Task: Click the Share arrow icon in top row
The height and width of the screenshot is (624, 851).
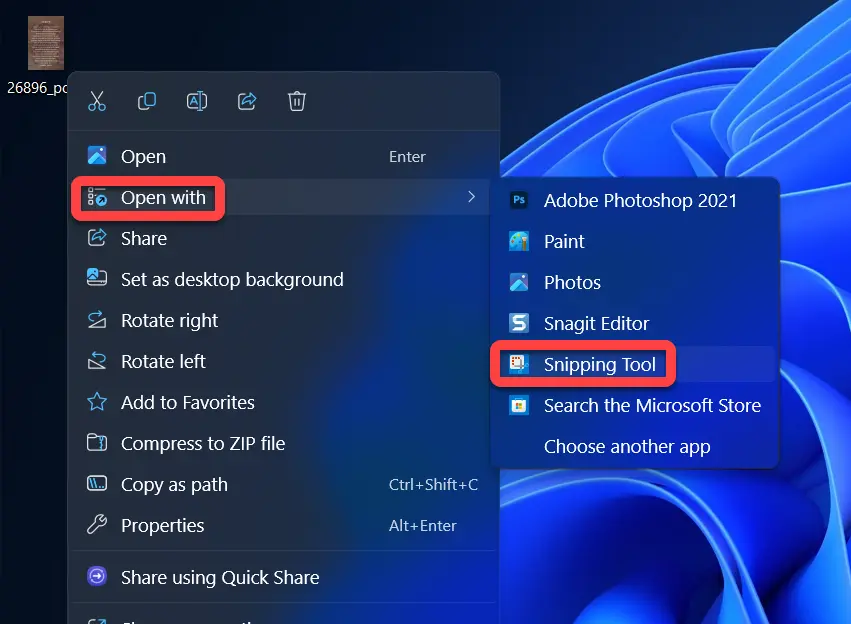Action: pyautogui.click(x=247, y=101)
